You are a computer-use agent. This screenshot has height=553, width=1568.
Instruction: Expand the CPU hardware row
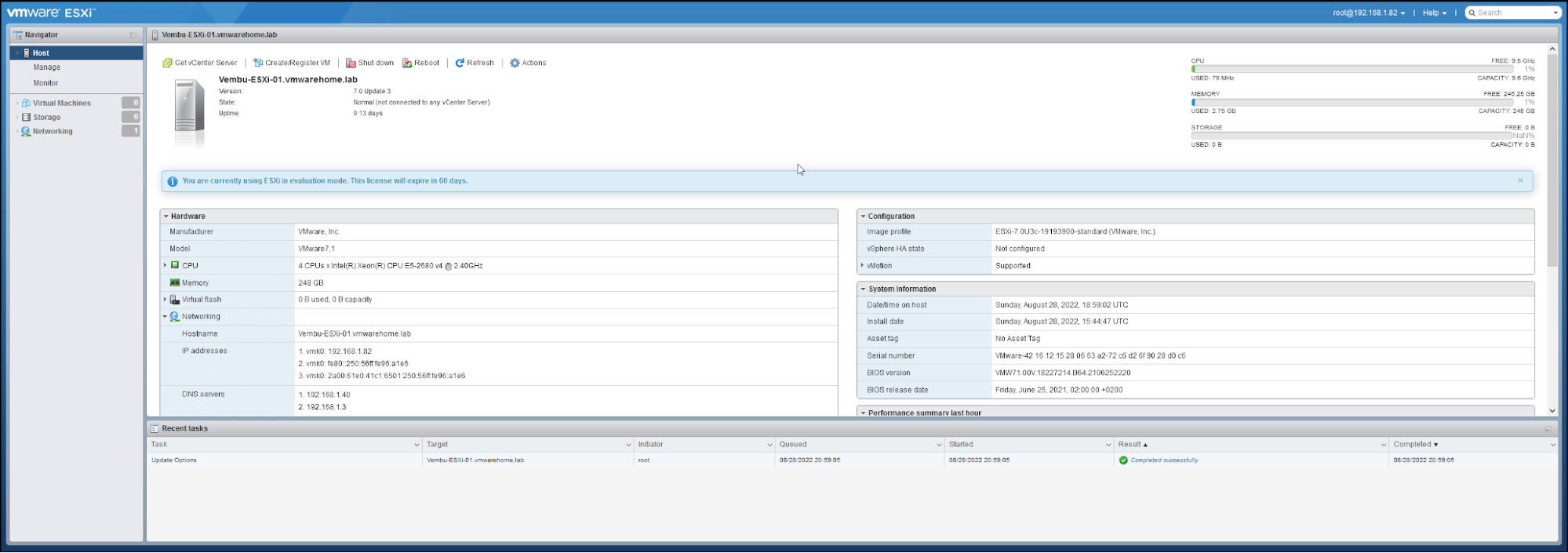click(165, 265)
